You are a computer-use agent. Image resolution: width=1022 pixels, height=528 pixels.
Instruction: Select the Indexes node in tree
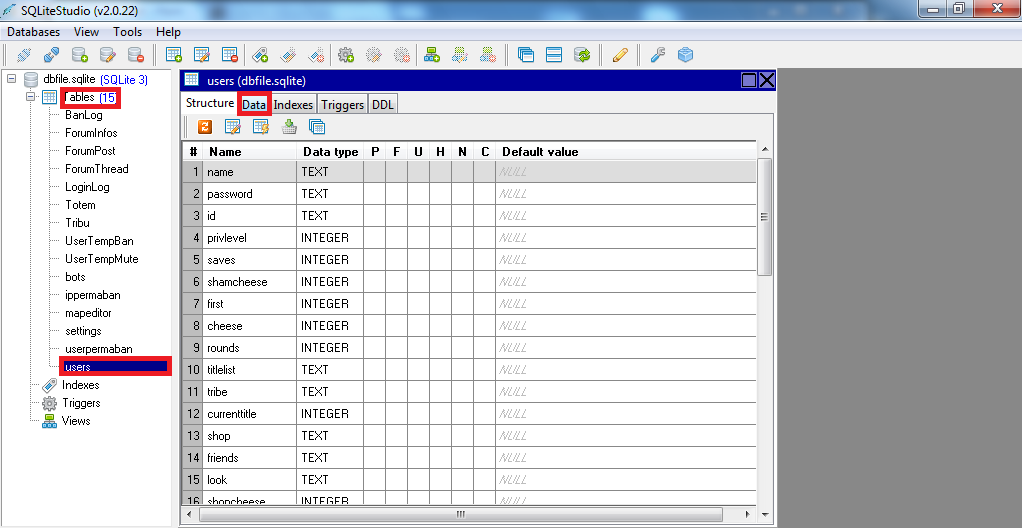[x=80, y=385]
